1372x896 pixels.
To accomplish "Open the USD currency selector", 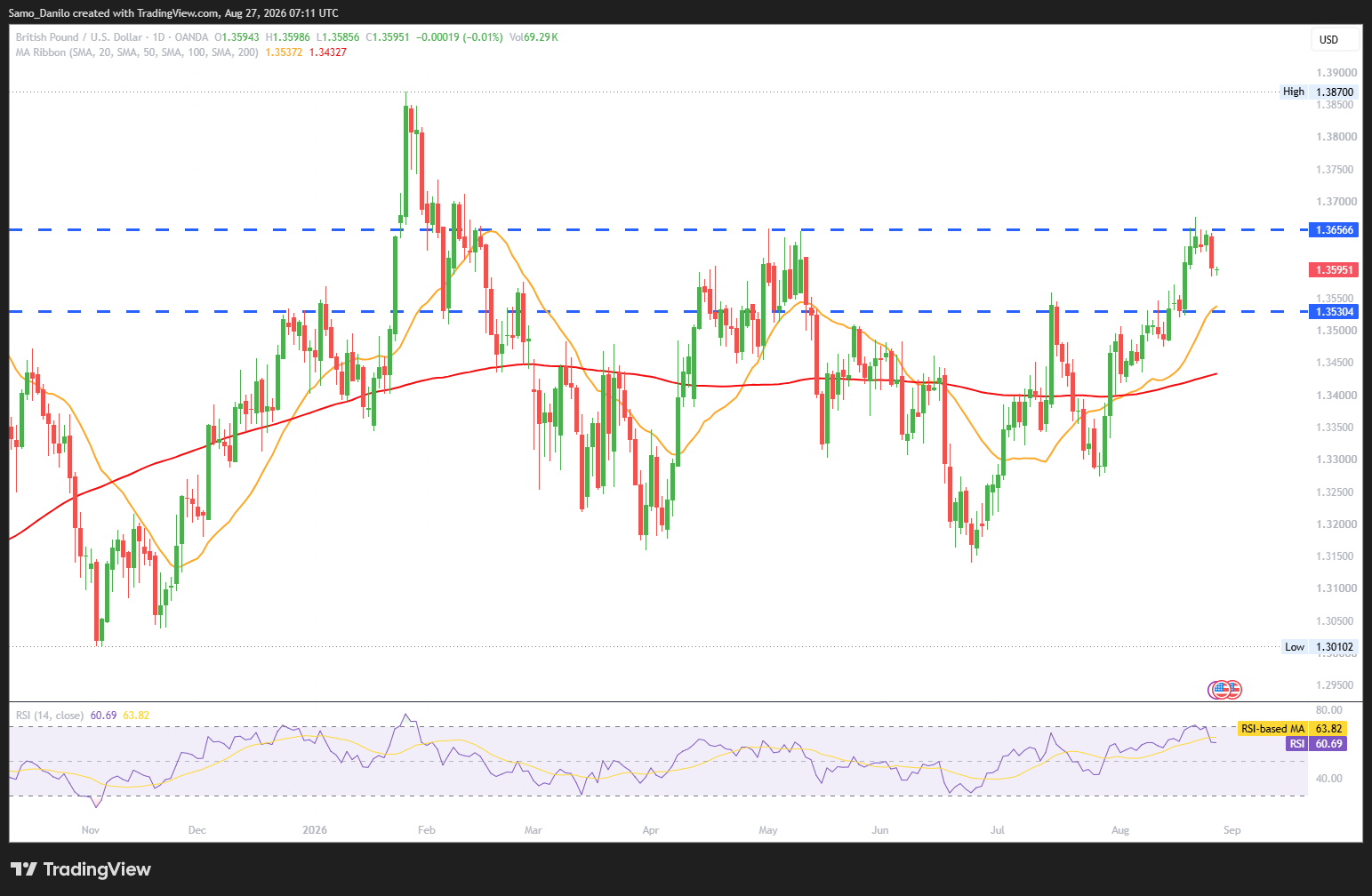I will 1336,39.
